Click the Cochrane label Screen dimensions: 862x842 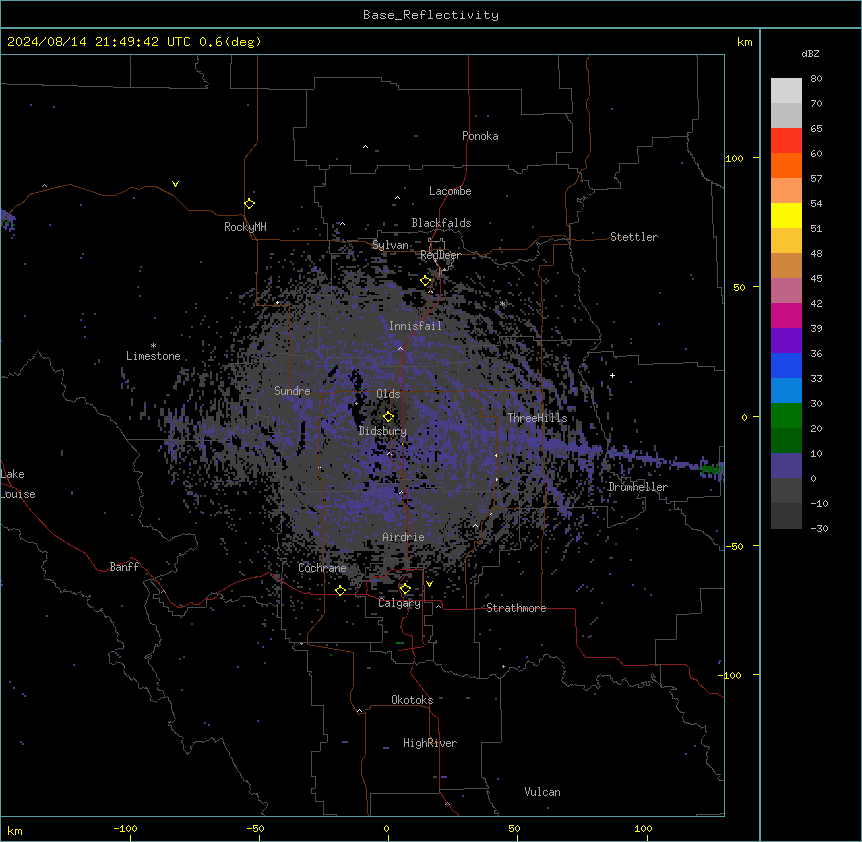click(x=322, y=568)
